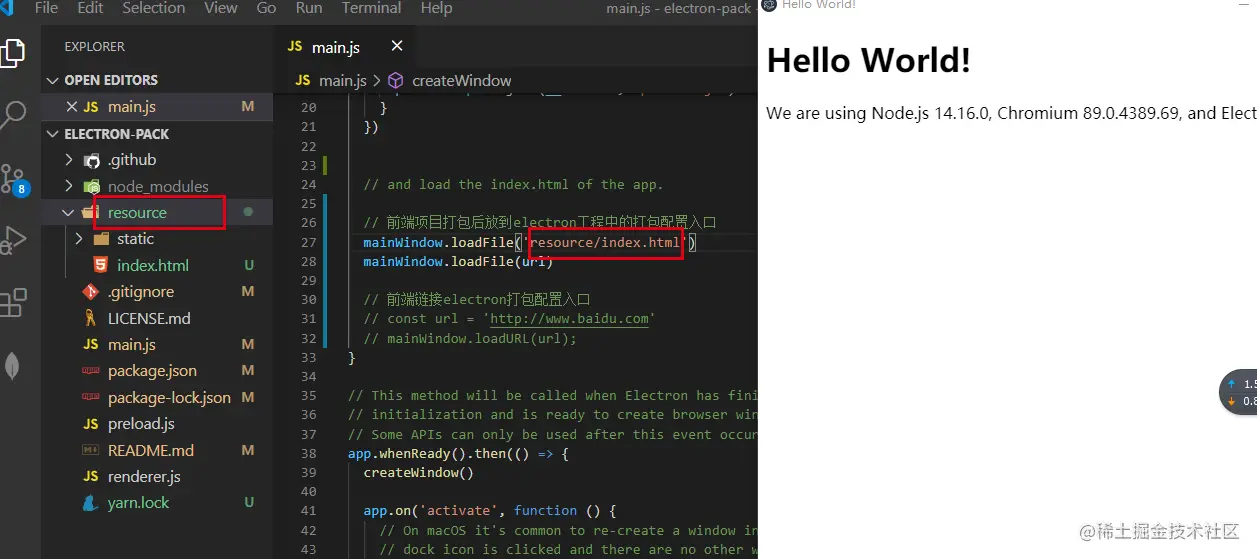Click the npm icon beside package.json
The height and width of the screenshot is (559, 1257).
click(x=91, y=371)
